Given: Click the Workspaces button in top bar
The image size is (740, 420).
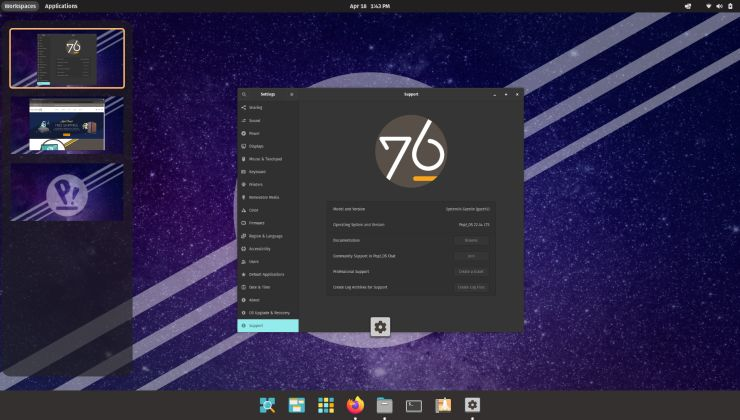Looking at the screenshot, I should (20, 6).
